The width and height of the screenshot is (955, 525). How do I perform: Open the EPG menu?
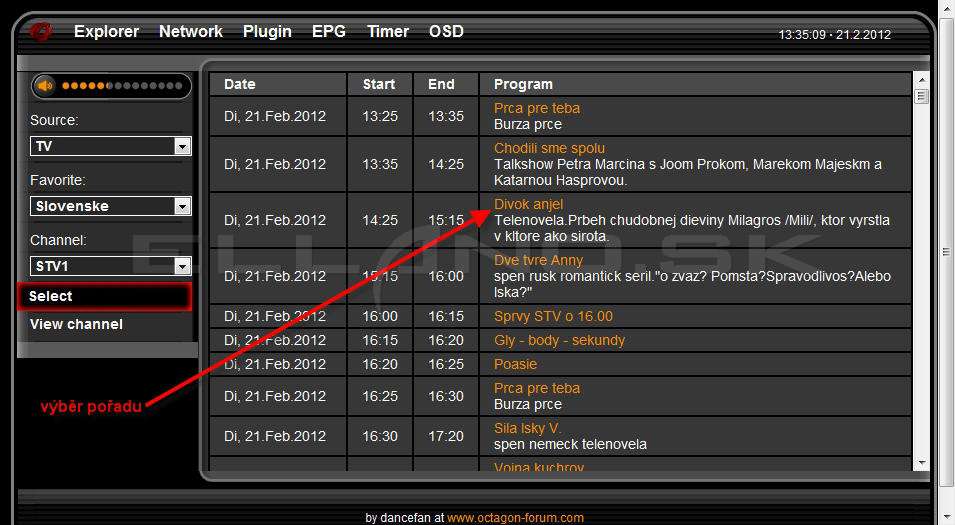coord(329,32)
